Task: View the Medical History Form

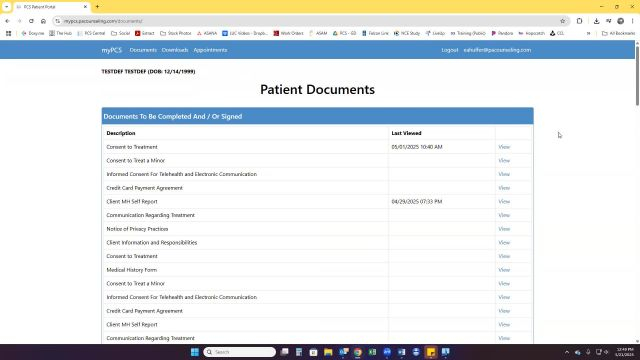Action: click(504, 270)
